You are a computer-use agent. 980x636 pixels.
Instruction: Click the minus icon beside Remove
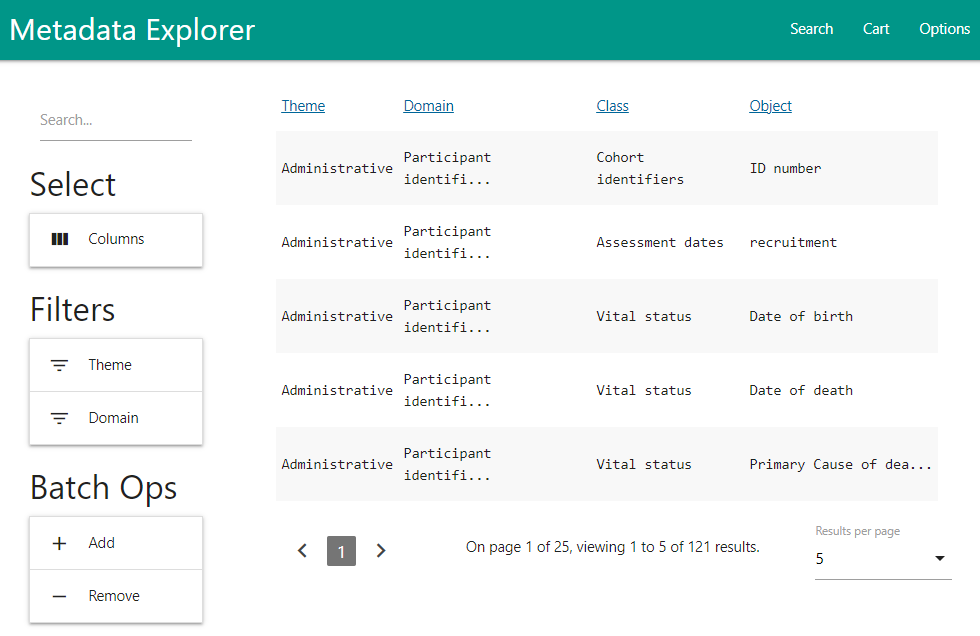[x=60, y=596]
